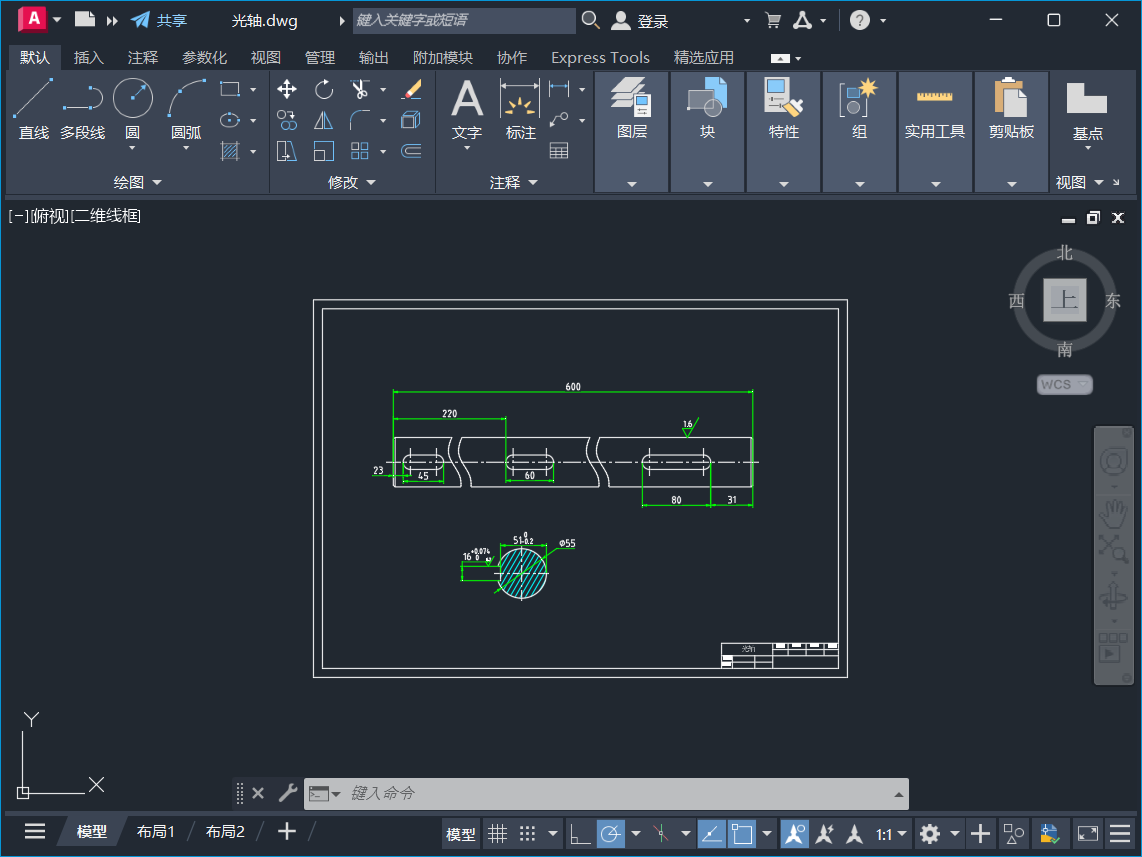Select the 移动 (Move) tool
The width and height of the screenshot is (1142, 857).
287,89
